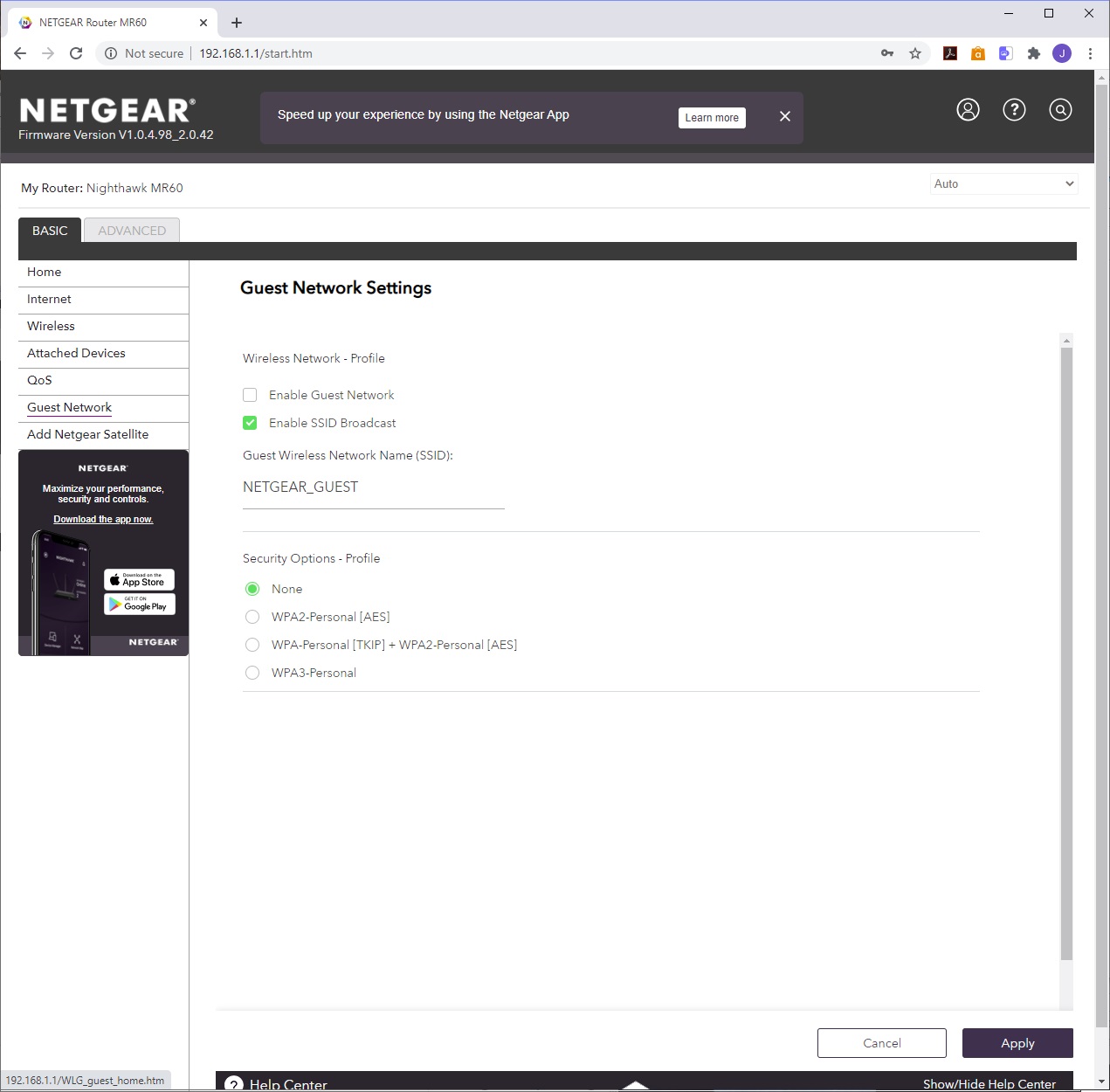Select the None security option
Screen dimensions: 1110x1092
pyautogui.click(x=252, y=589)
